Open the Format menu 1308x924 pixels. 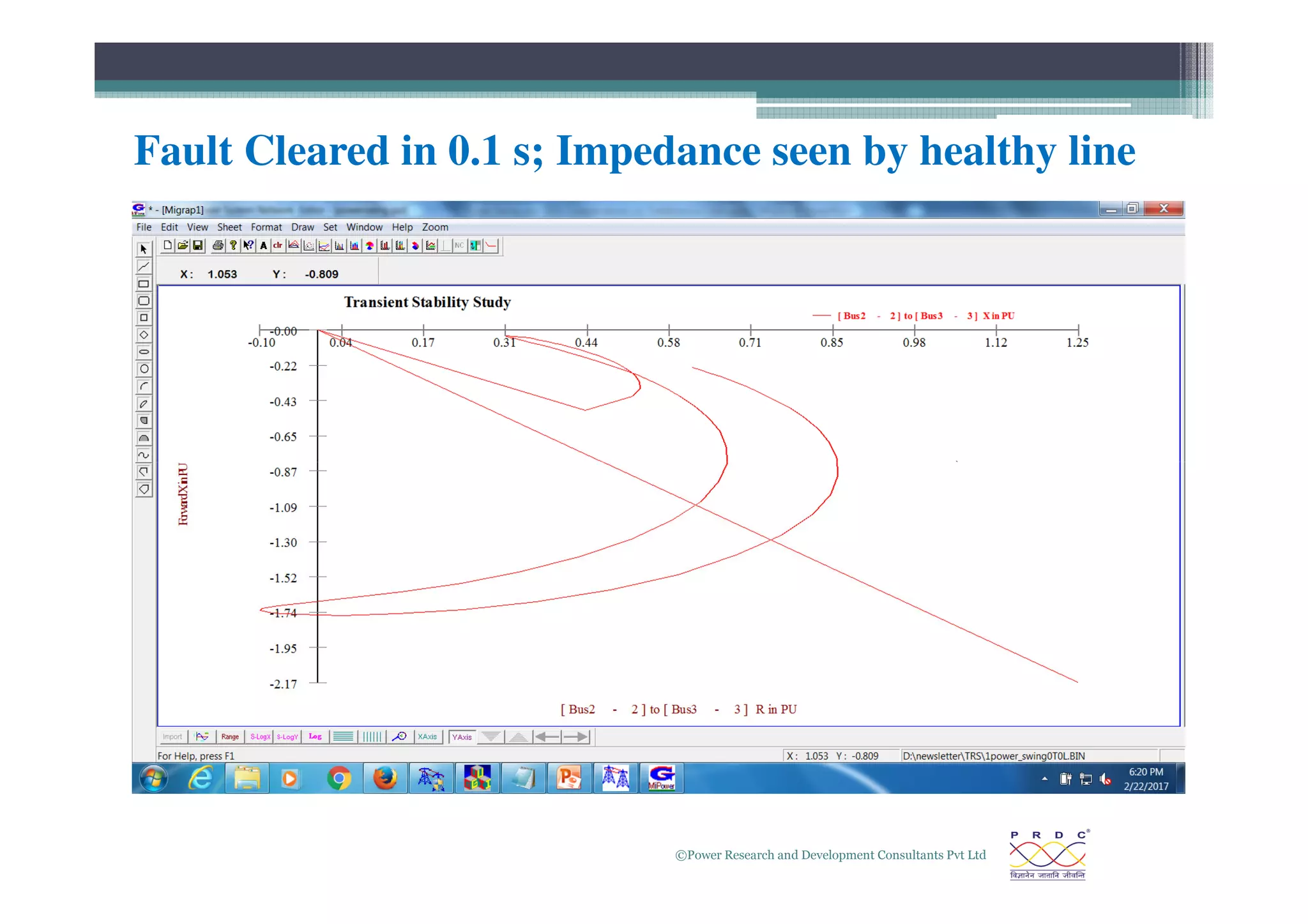[266, 227]
